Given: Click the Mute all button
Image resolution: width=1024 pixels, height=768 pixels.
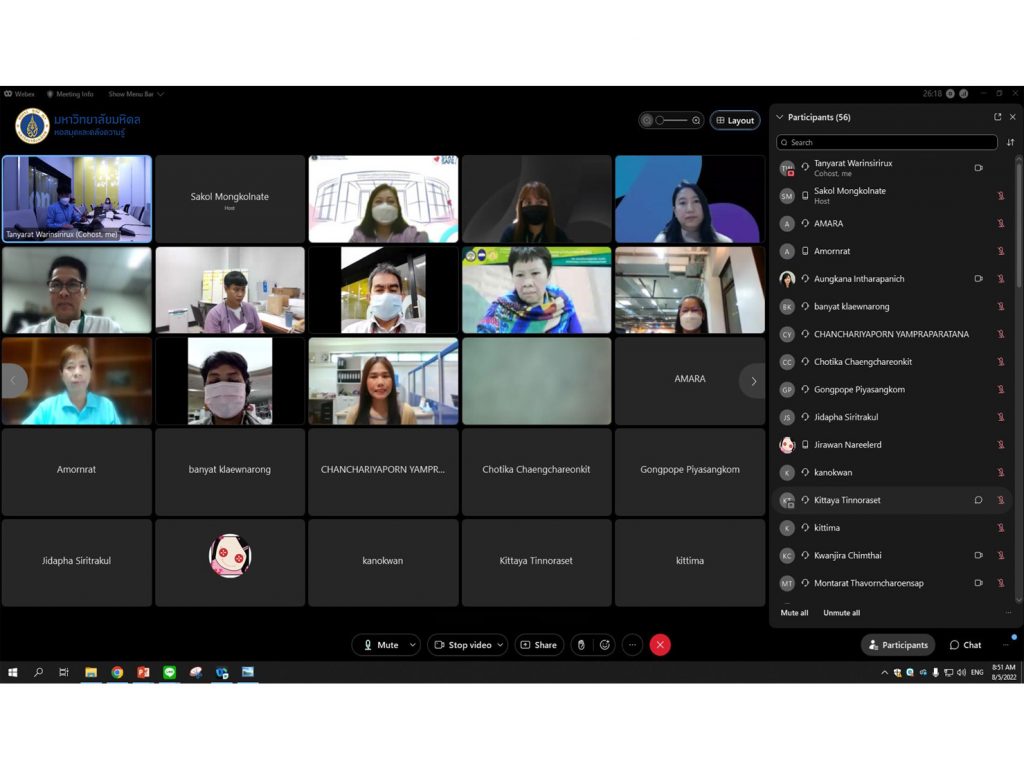Looking at the screenshot, I should [794, 613].
